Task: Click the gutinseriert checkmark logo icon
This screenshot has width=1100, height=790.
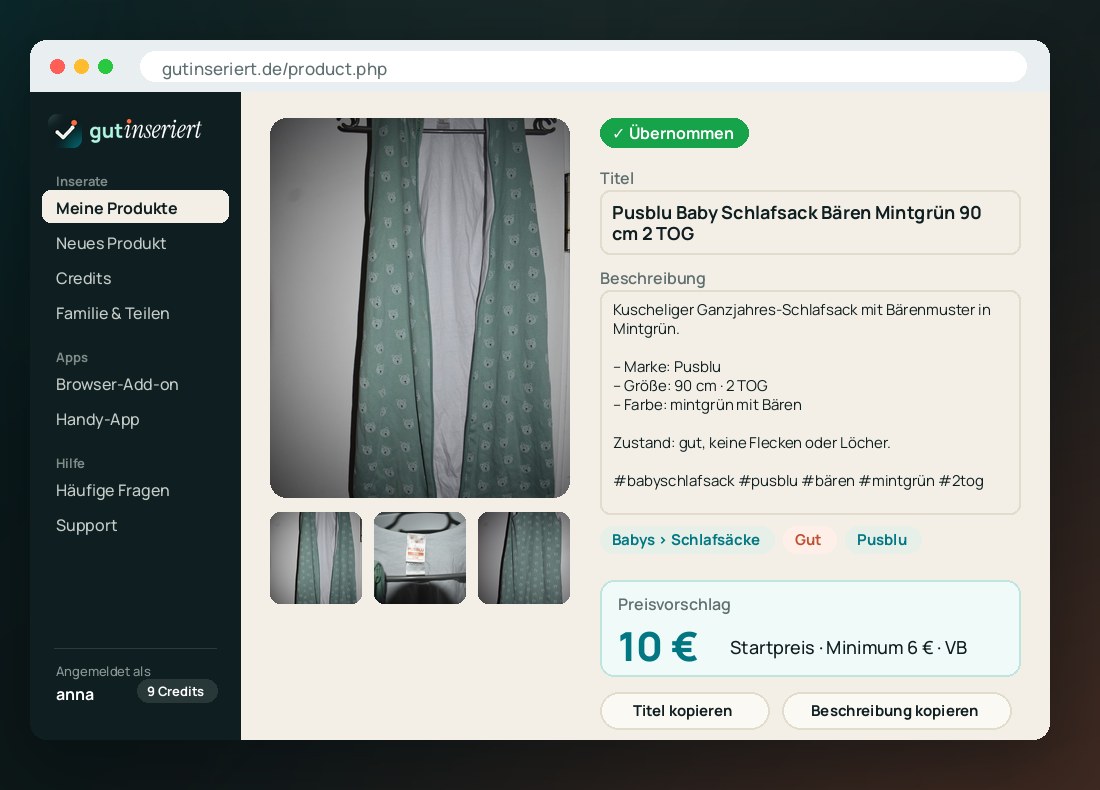Action: tap(65, 130)
